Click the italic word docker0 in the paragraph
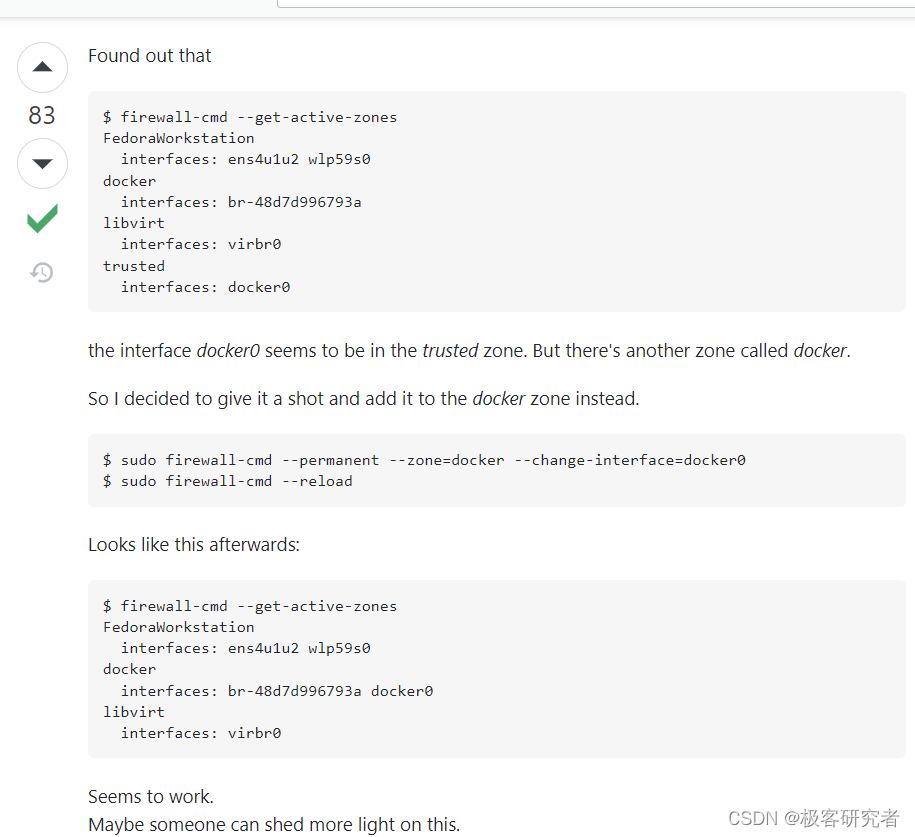This screenshot has height=837, width=915. point(229,350)
